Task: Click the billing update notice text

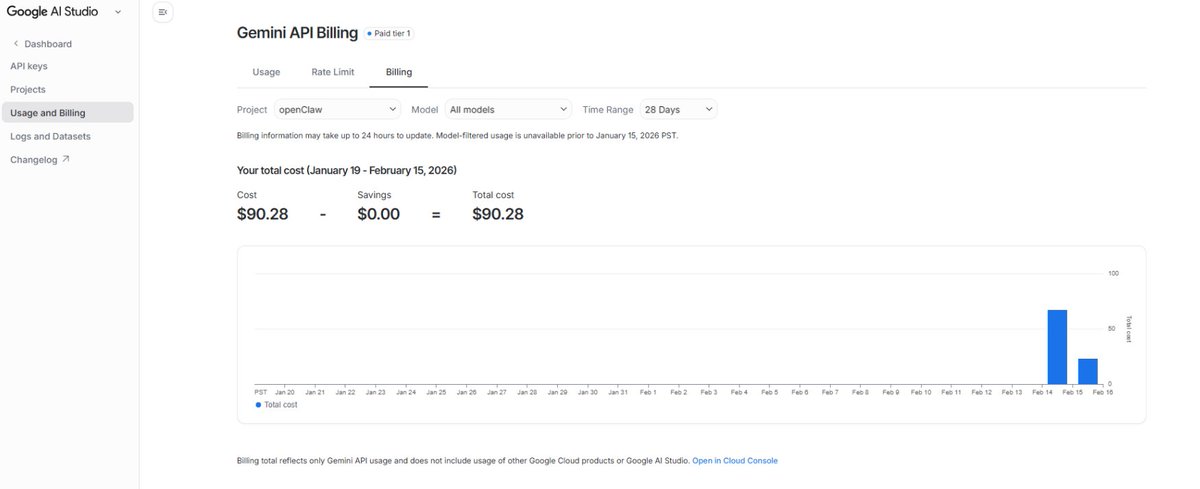Action: point(457,135)
